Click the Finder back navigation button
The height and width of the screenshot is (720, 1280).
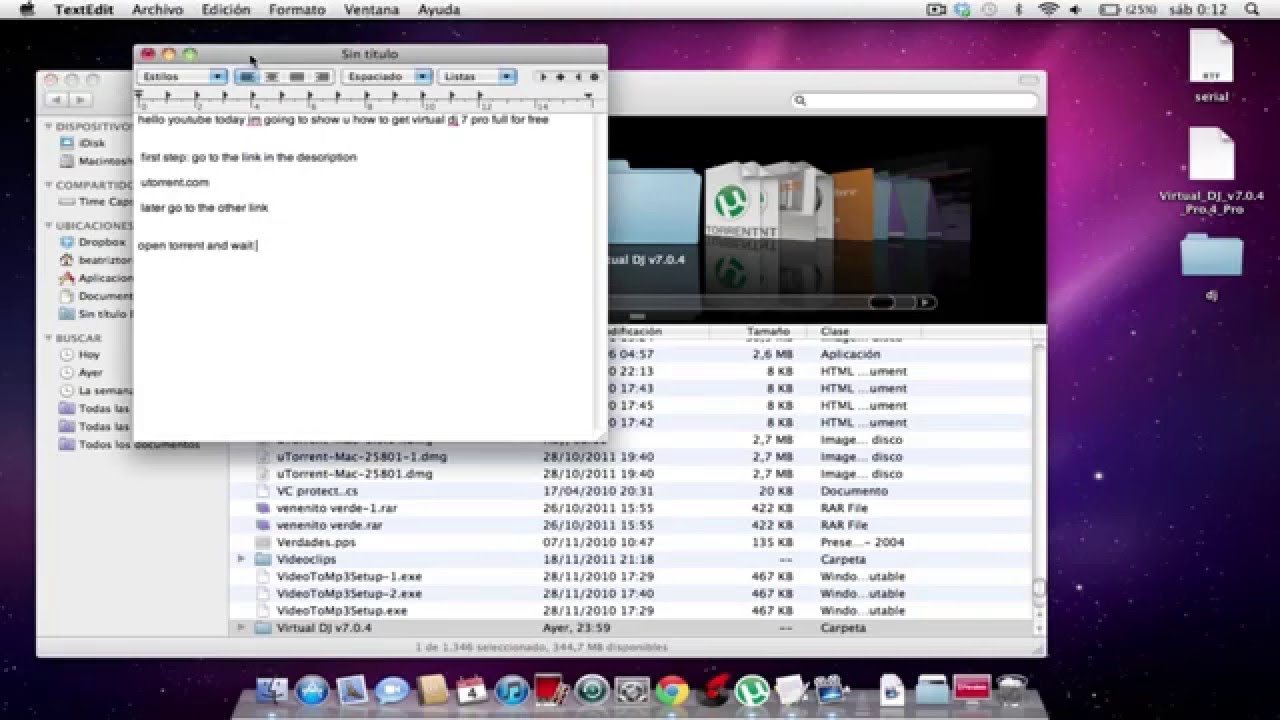56,100
